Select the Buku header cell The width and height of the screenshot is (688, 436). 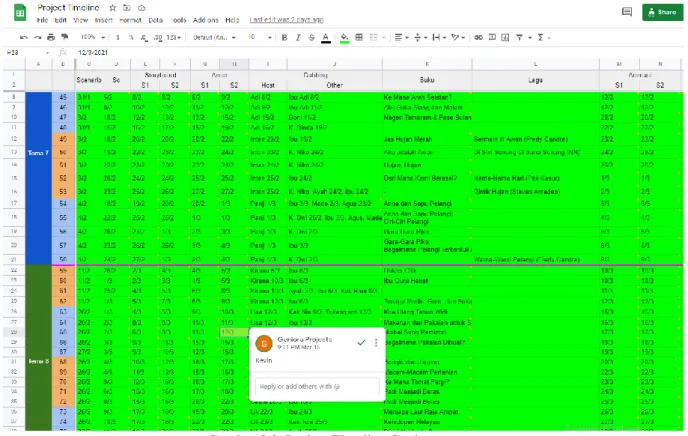pos(427,80)
